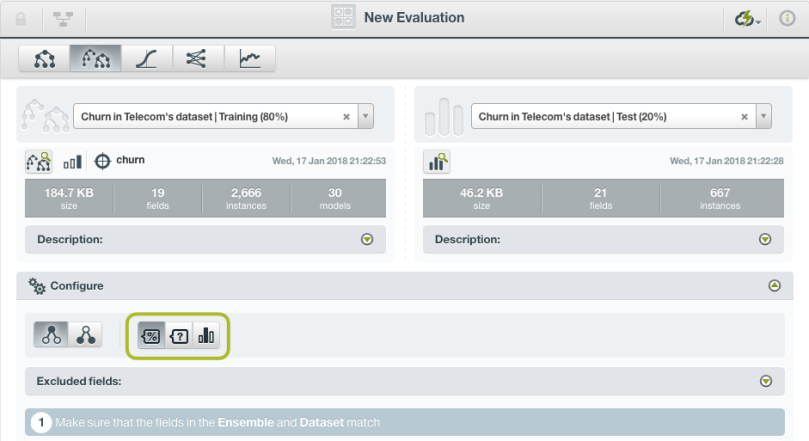The width and height of the screenshot is (809, 441).
Task: Expand the ensemble Description section
Action: pyautogui.click(x=367, y=240)
